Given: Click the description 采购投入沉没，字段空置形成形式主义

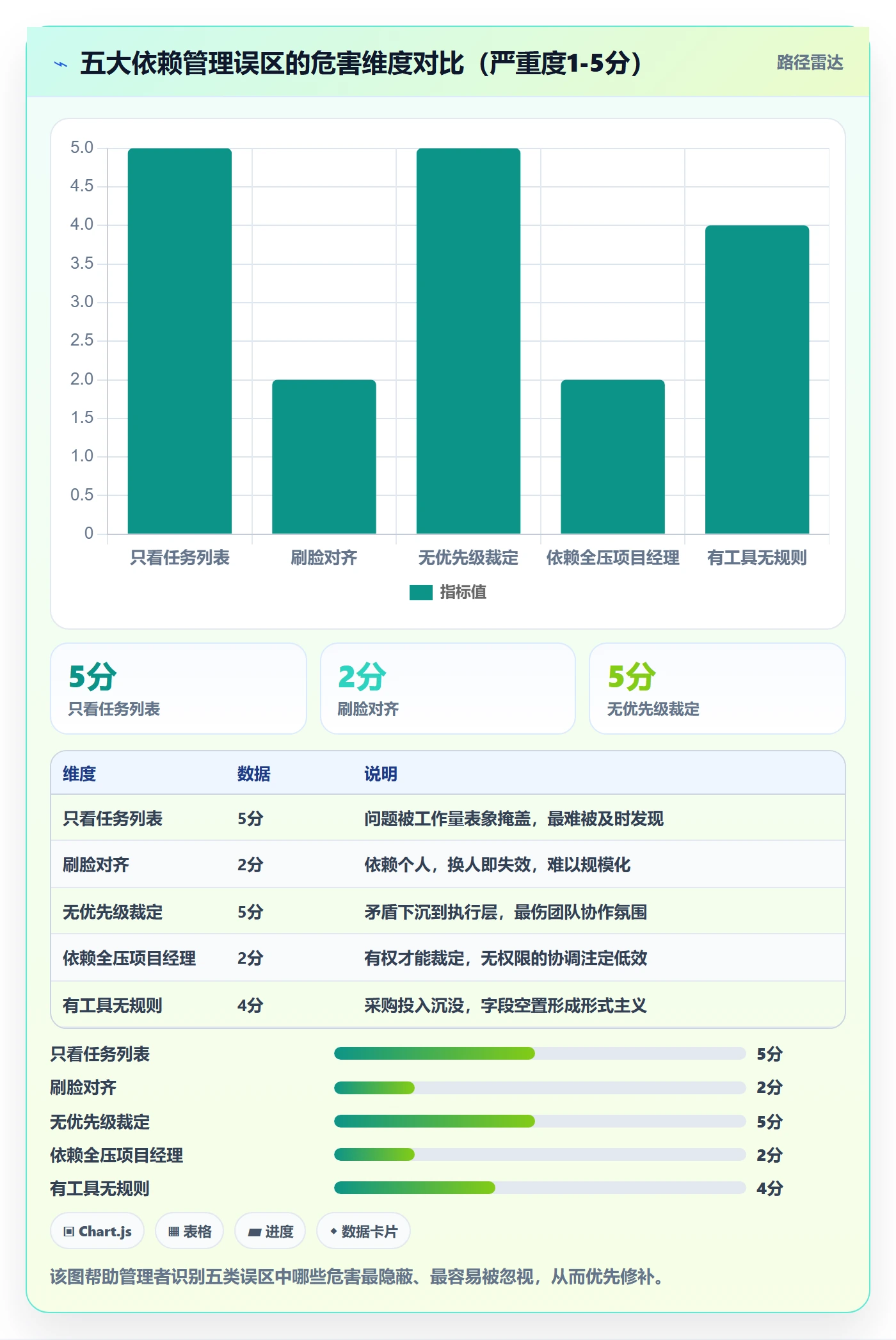Looking at the screenshot, I should 506,1005.
